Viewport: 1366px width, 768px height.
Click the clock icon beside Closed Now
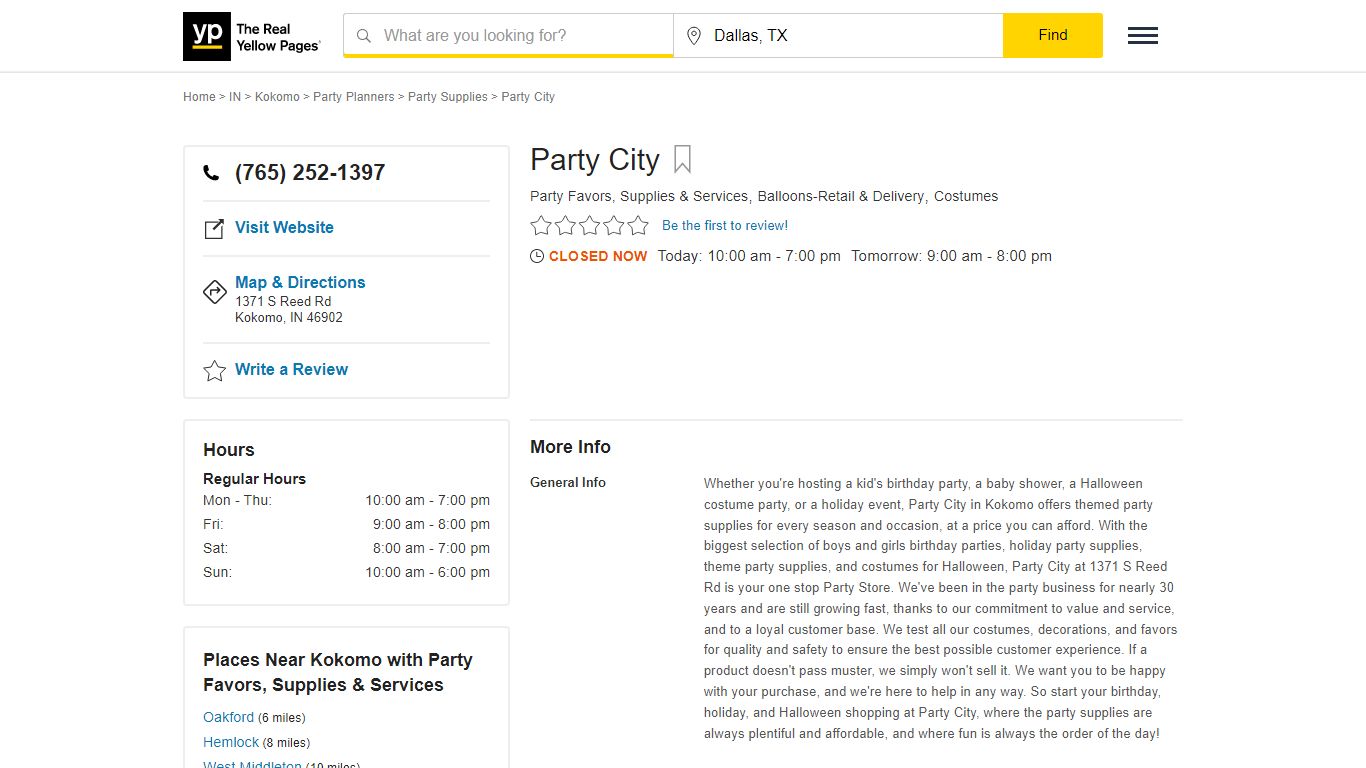coord(537,256)
